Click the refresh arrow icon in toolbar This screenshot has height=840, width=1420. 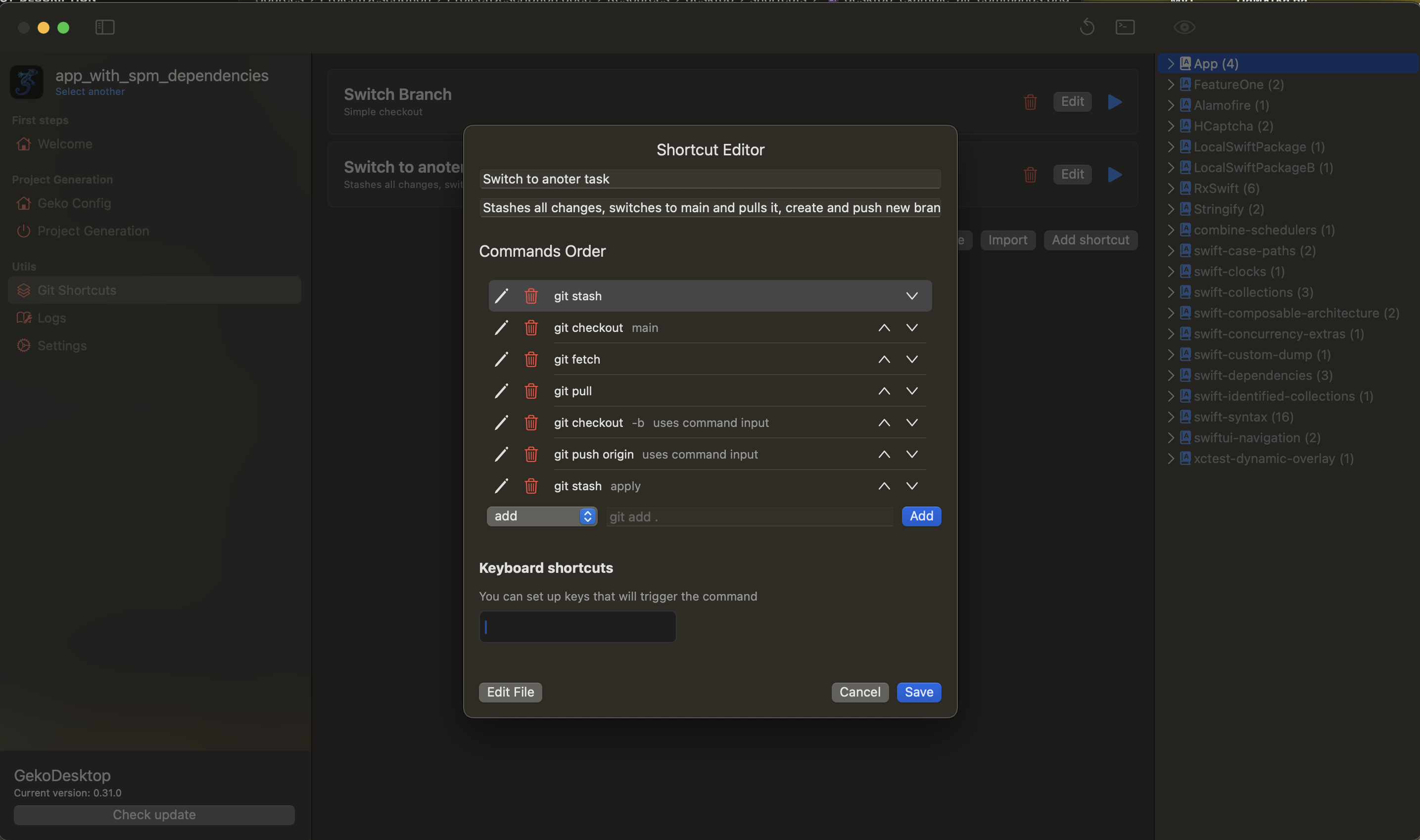coord(1087,27)
